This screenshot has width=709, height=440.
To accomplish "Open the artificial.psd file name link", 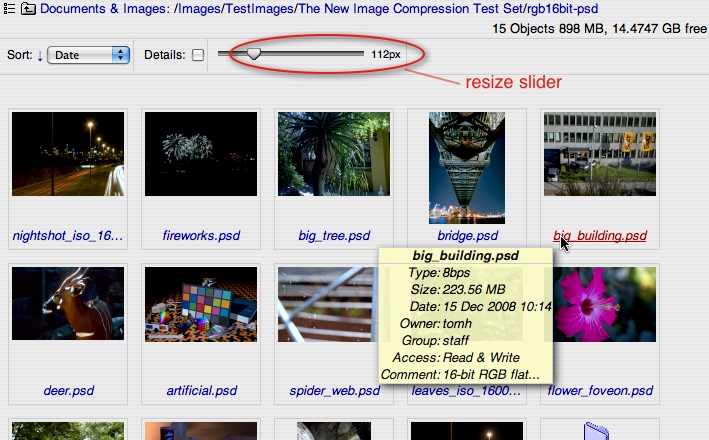I will click(x=202, y=390).
